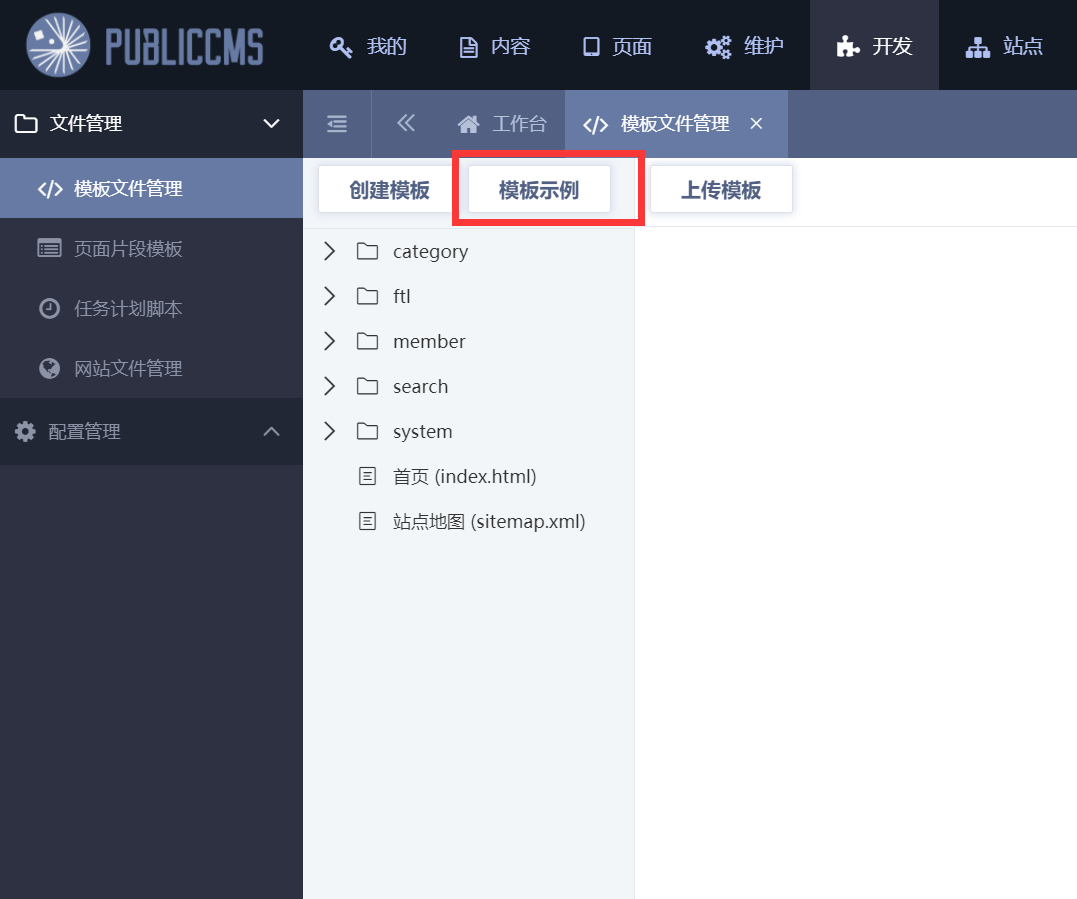Toggle the sidebar collapse hamburger icon
The image size is (1077, 899).
[337, 124]
